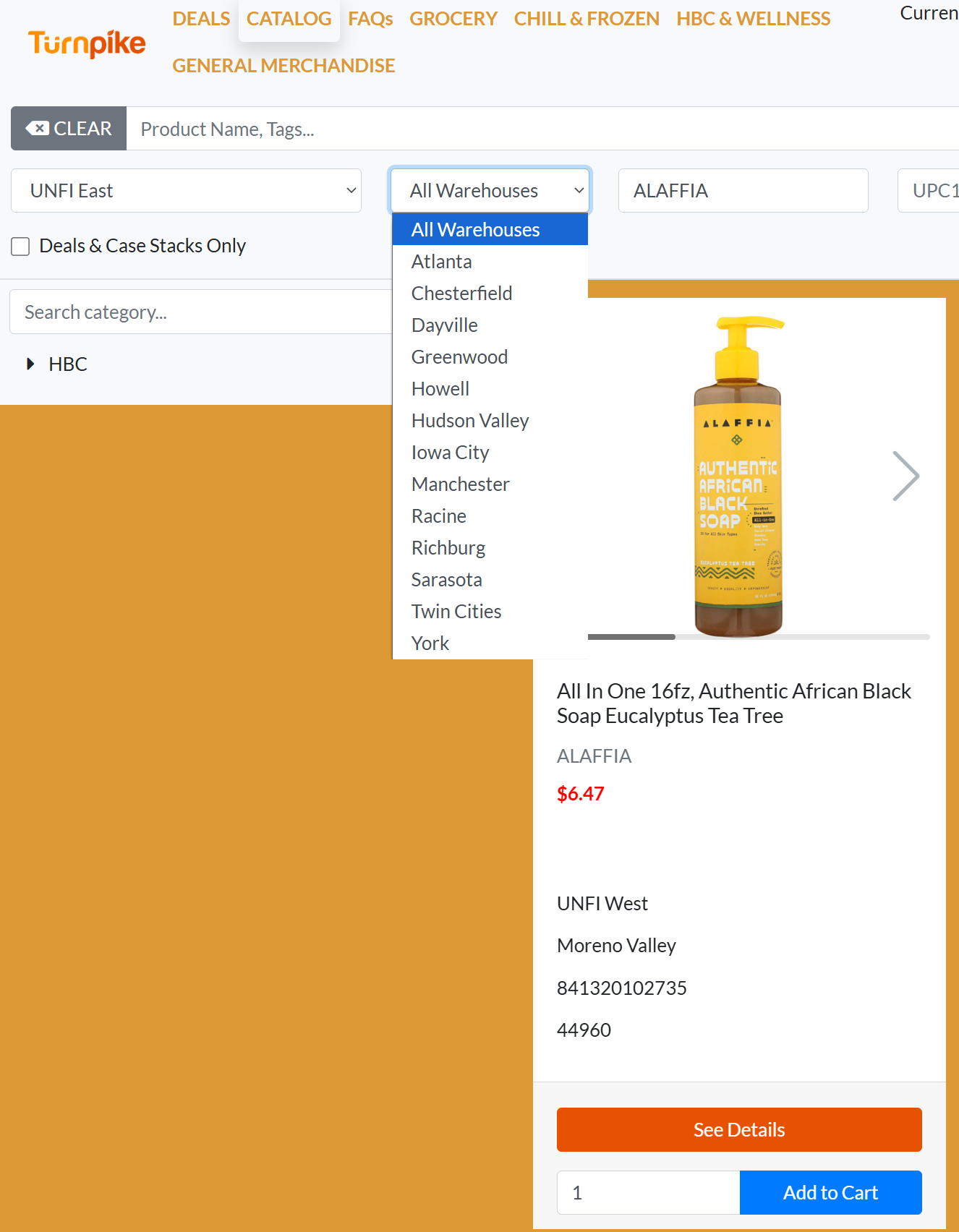Open the UNFI East region dropdown
This screenshot has height=1232, width=959.
pos(186,191)
